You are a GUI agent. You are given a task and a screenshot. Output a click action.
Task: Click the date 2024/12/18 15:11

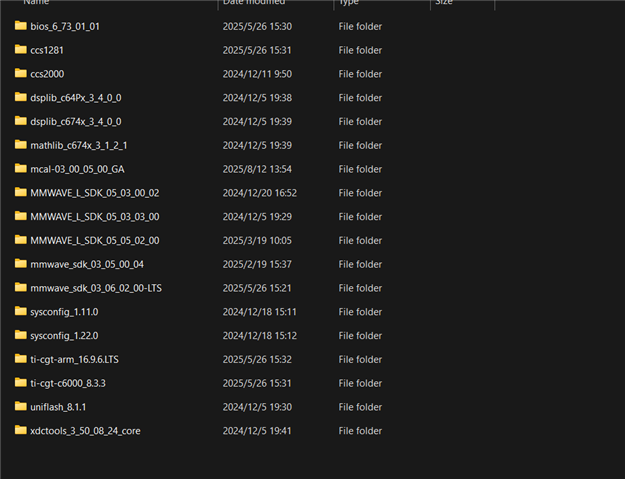click(259, 312)
